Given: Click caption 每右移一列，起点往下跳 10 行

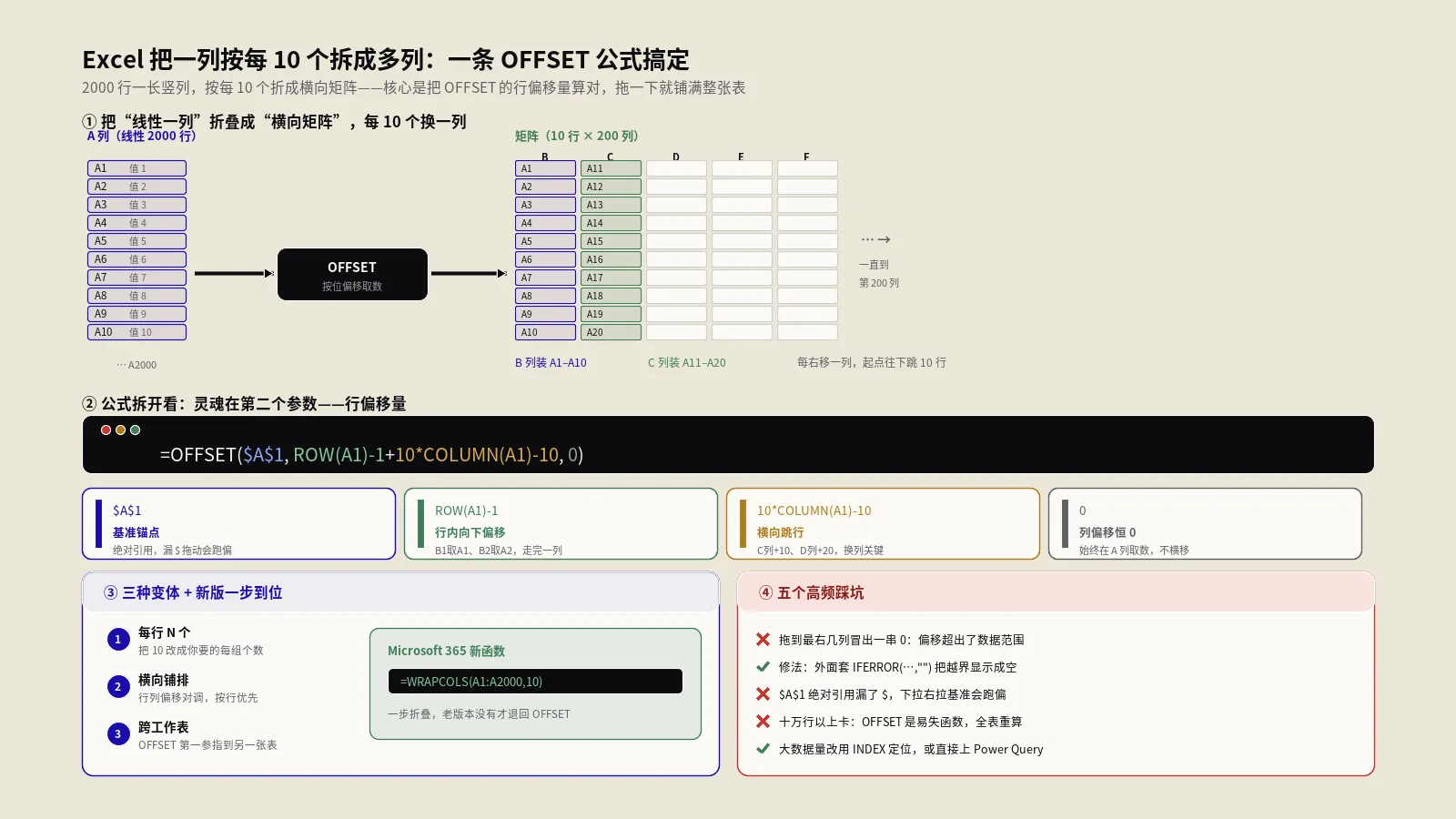Looking at the screenshot, I should click(x=872, y=362).
